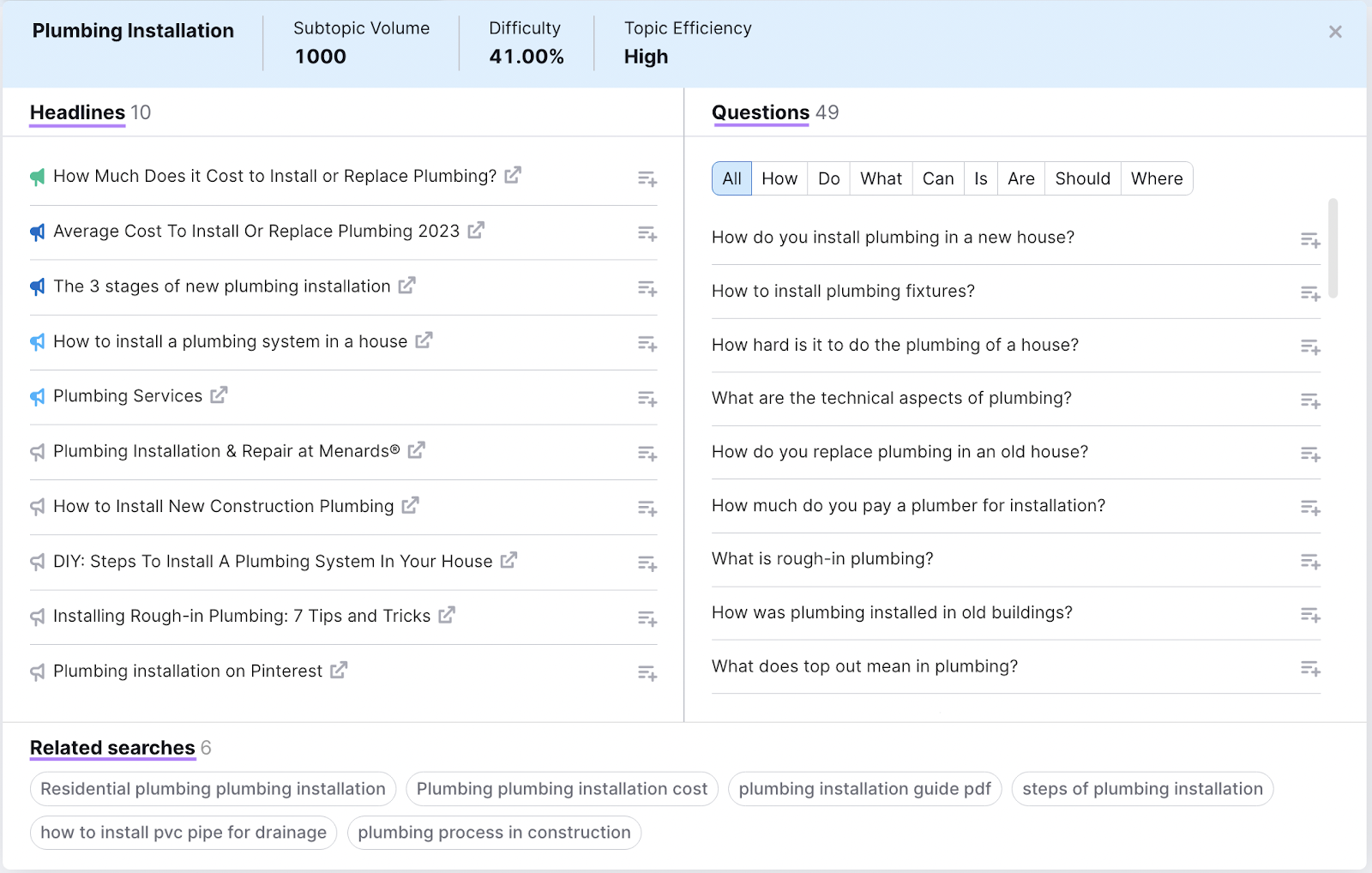
Task: Add 'What does top out mean' question to list
Action: tap(1309, 668)
